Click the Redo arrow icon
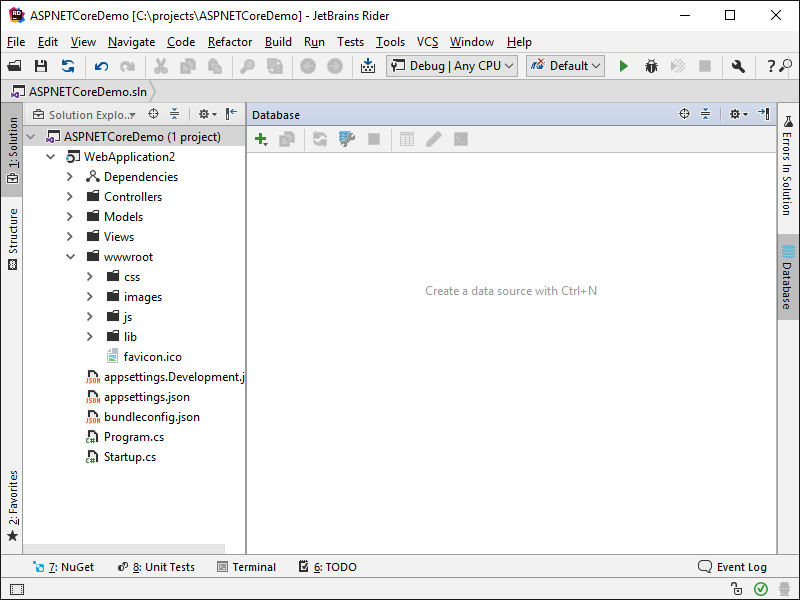 [128, 66]
